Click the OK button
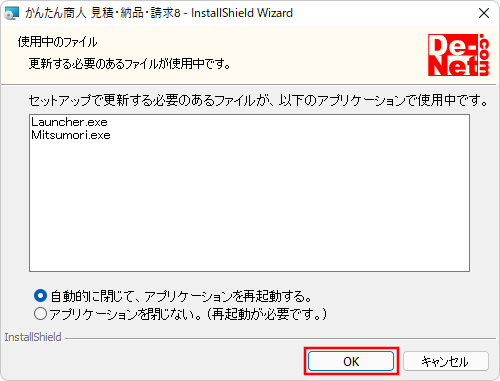 (351, 361)
